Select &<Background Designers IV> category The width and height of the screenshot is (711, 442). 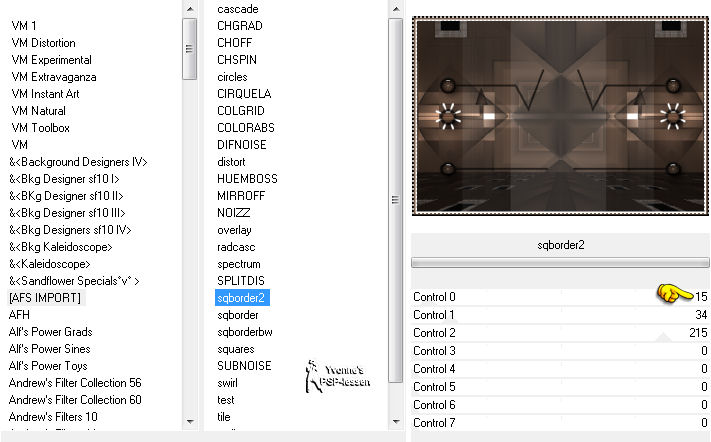pos(78,162)
